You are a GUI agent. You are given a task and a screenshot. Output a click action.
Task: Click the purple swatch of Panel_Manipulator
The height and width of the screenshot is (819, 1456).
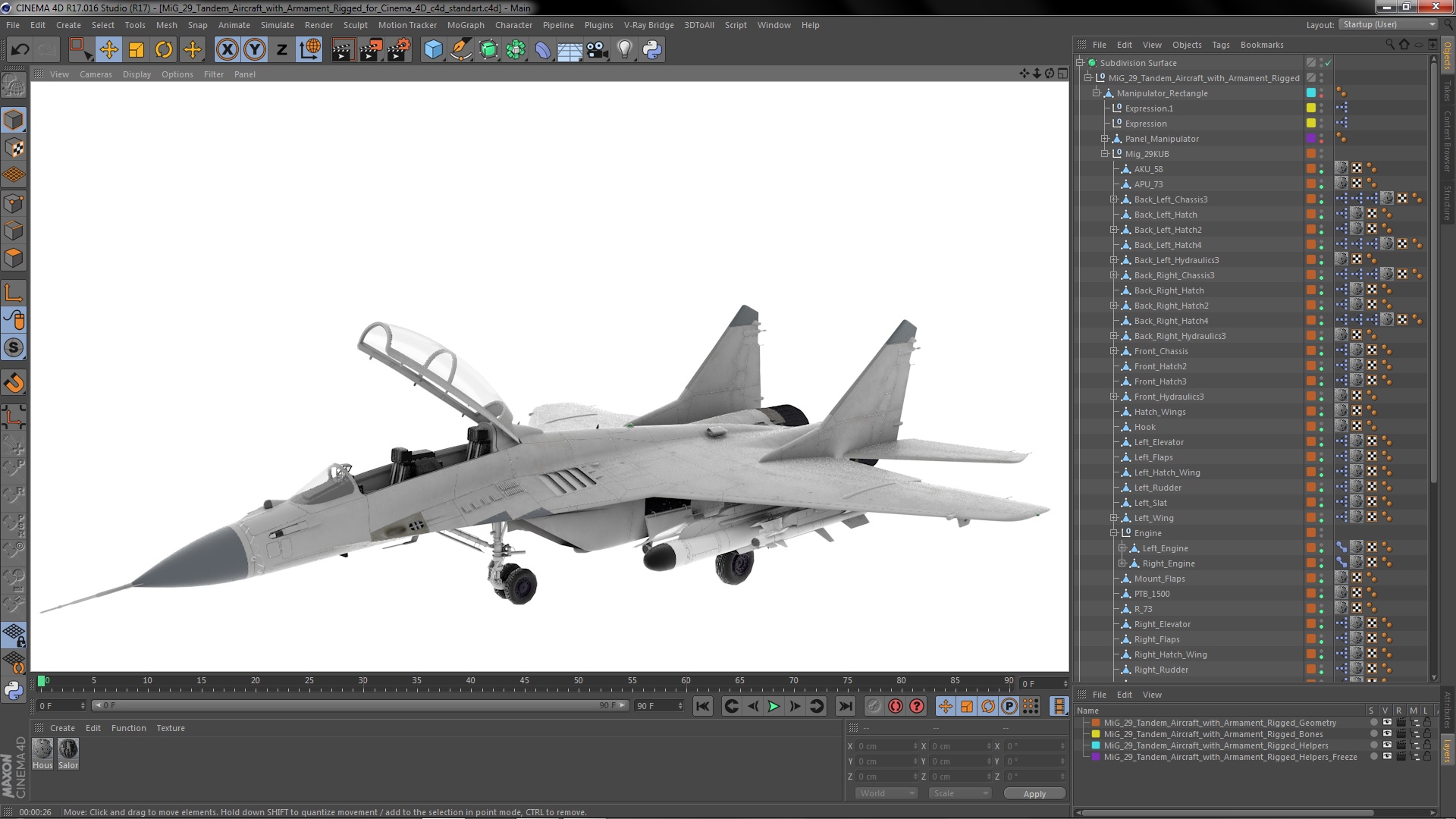pyautogui.click(x=1310, y=139)
